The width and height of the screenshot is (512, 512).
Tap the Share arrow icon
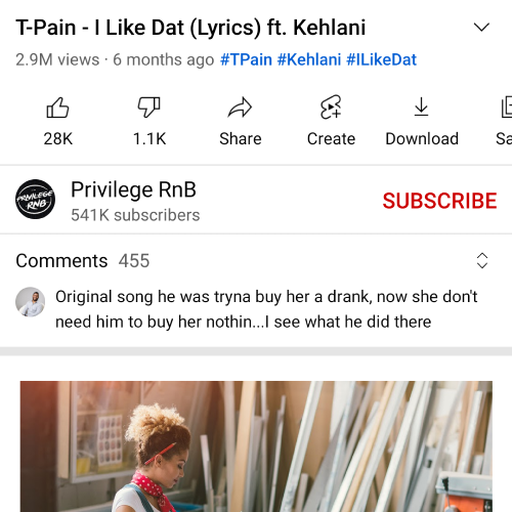(240, 108)
